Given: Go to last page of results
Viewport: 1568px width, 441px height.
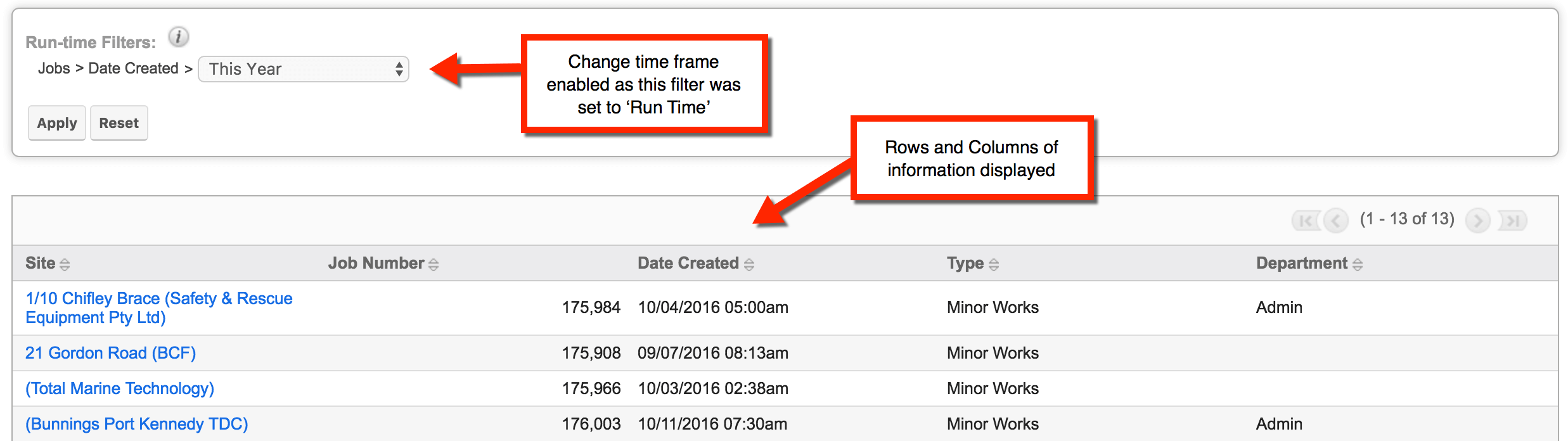Looking at the screenshot, I should coord(1513,220).
